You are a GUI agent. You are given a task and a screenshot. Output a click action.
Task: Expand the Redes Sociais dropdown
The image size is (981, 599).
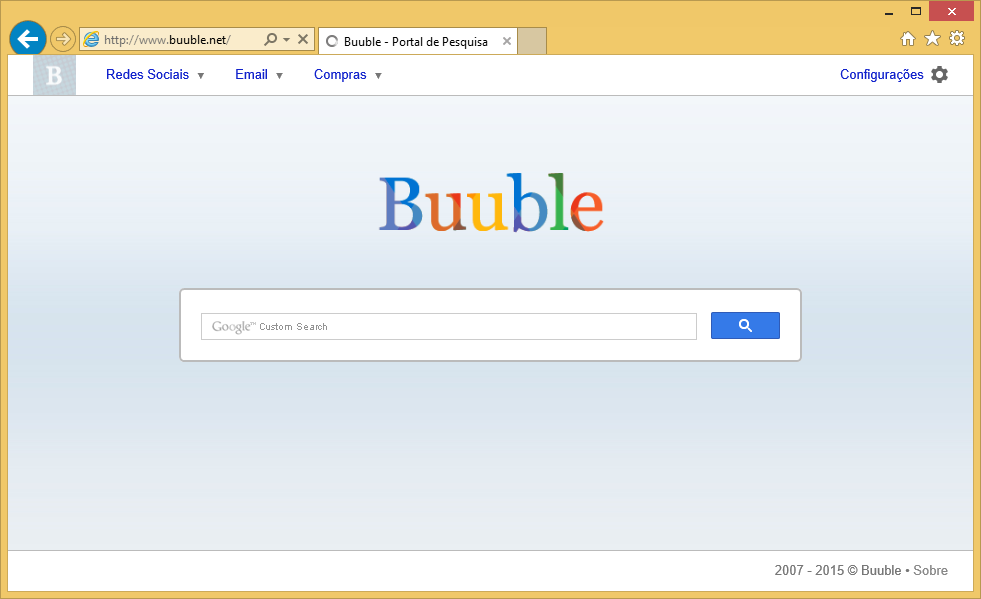[155, 75]
